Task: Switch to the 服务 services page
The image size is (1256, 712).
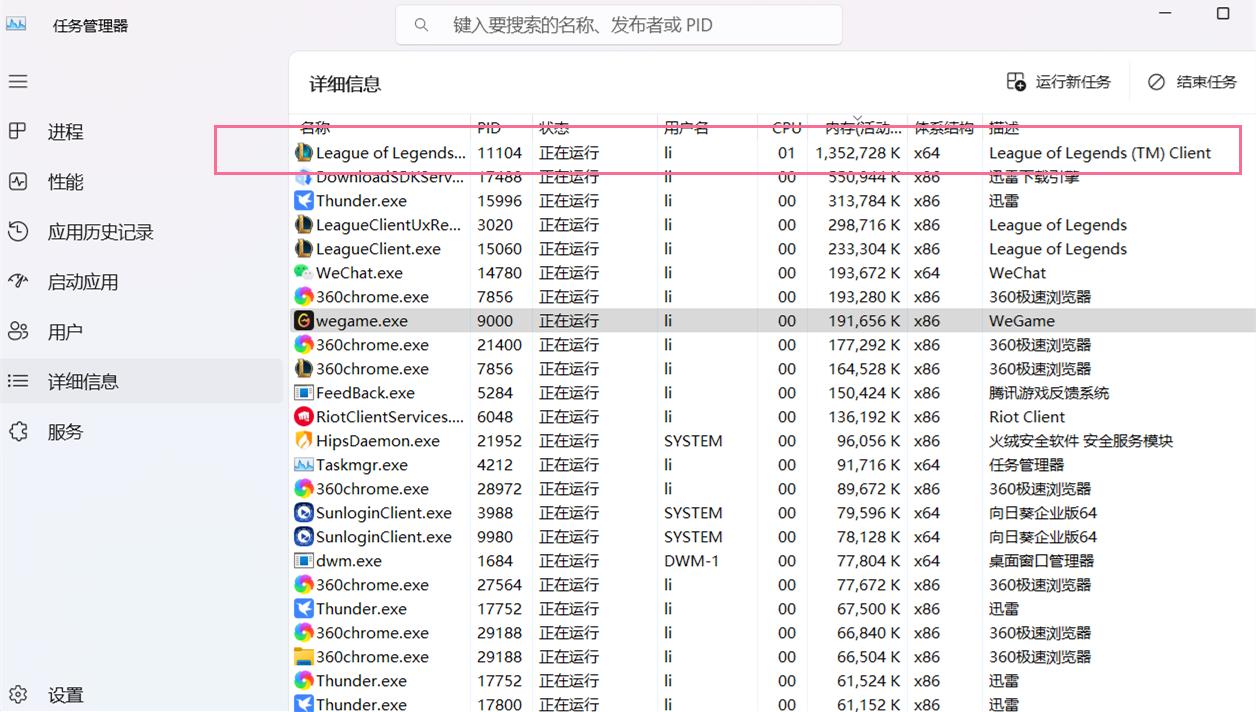Action: pos(18,431)
